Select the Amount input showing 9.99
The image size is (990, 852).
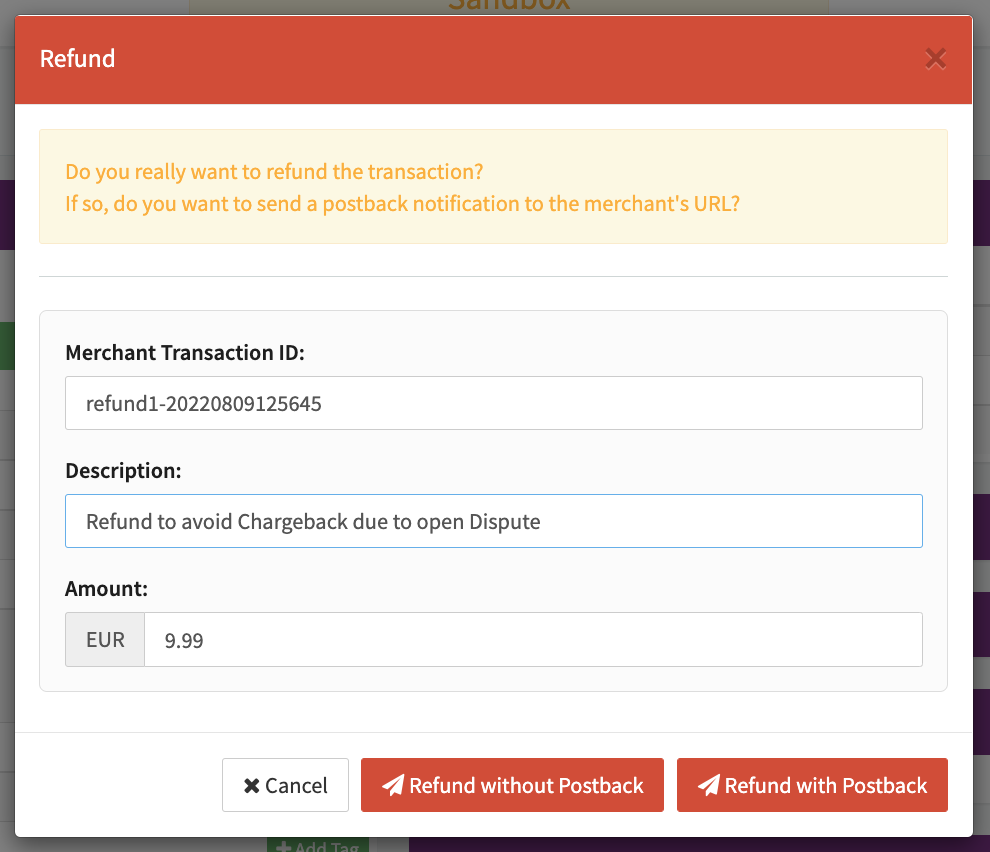coord(532,640)
